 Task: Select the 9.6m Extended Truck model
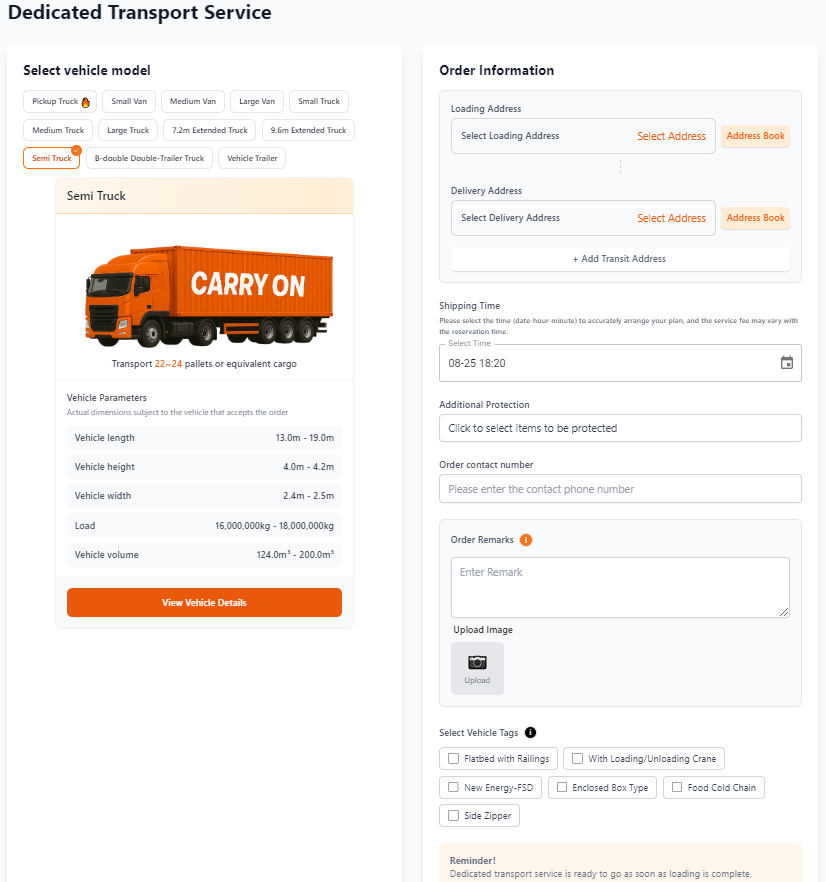click(309, 130)
